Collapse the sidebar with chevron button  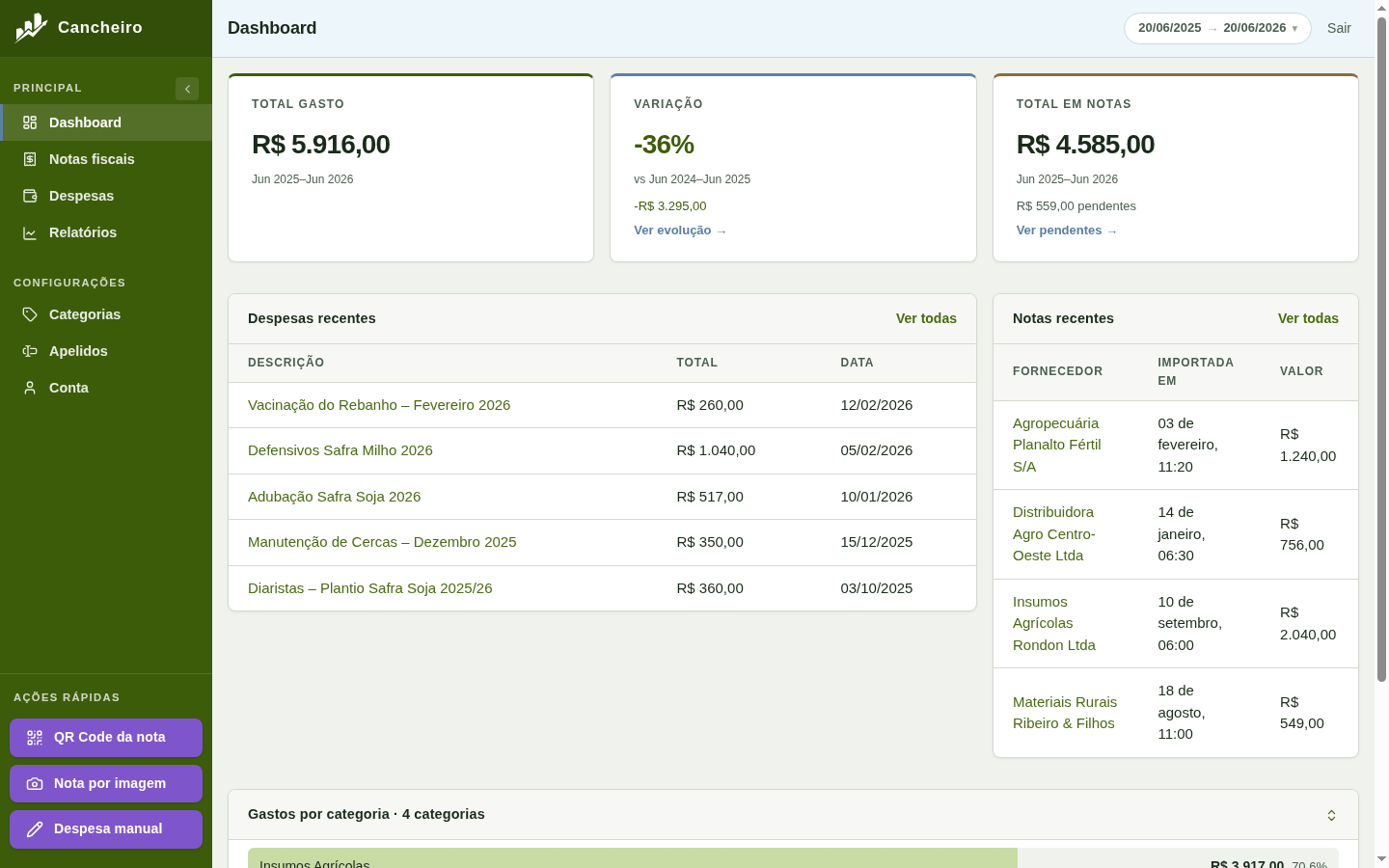coord(187,89)
